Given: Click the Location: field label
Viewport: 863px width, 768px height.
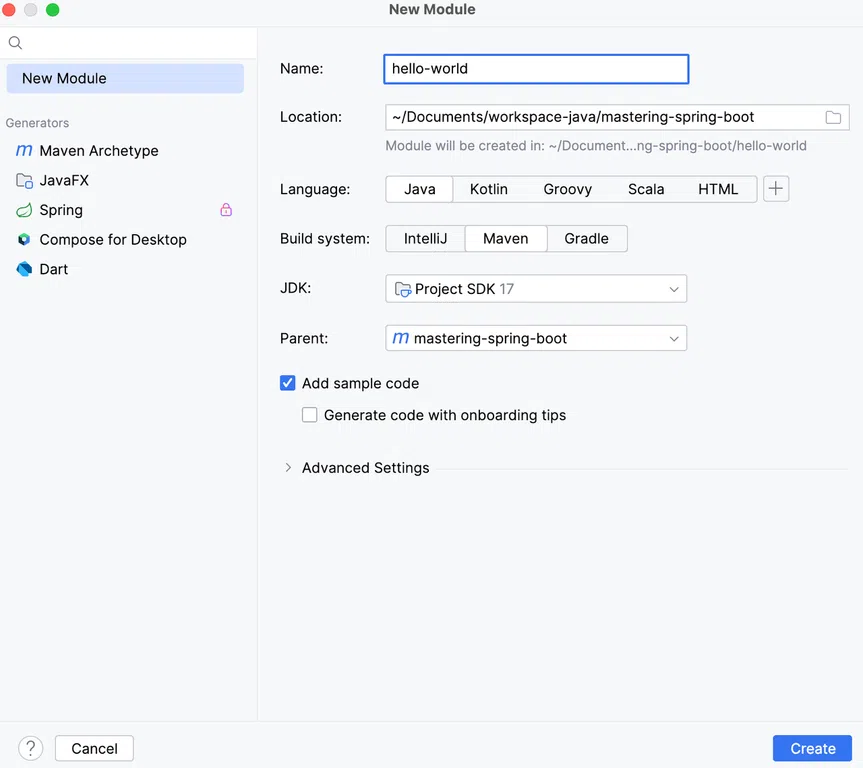Looking at the screenshot, I should click(311, 117).
